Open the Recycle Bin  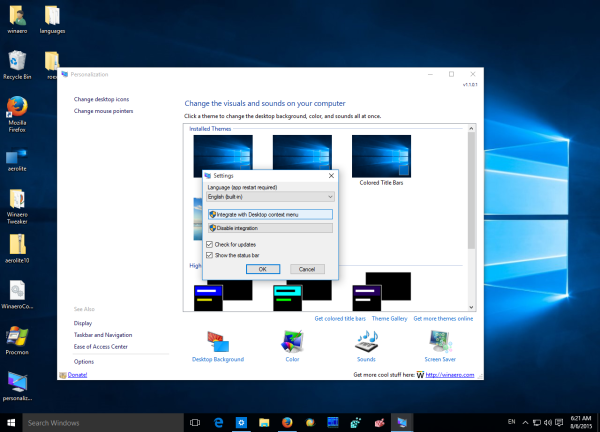coord(17,65)
